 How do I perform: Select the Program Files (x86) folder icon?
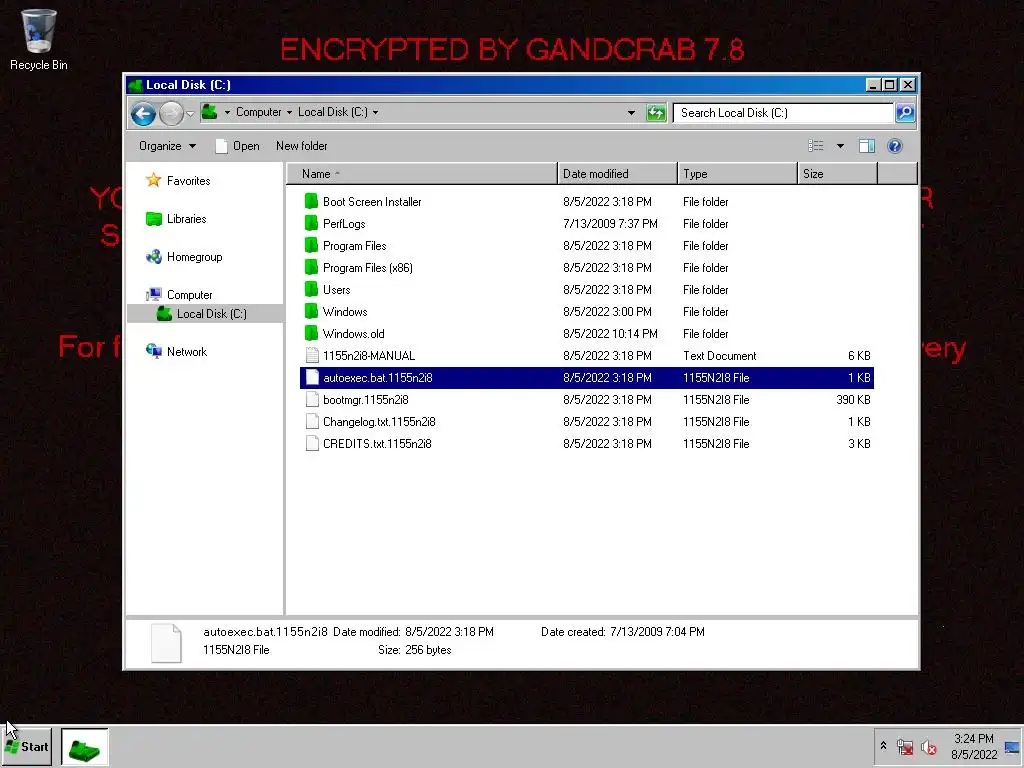coord(312,267)
